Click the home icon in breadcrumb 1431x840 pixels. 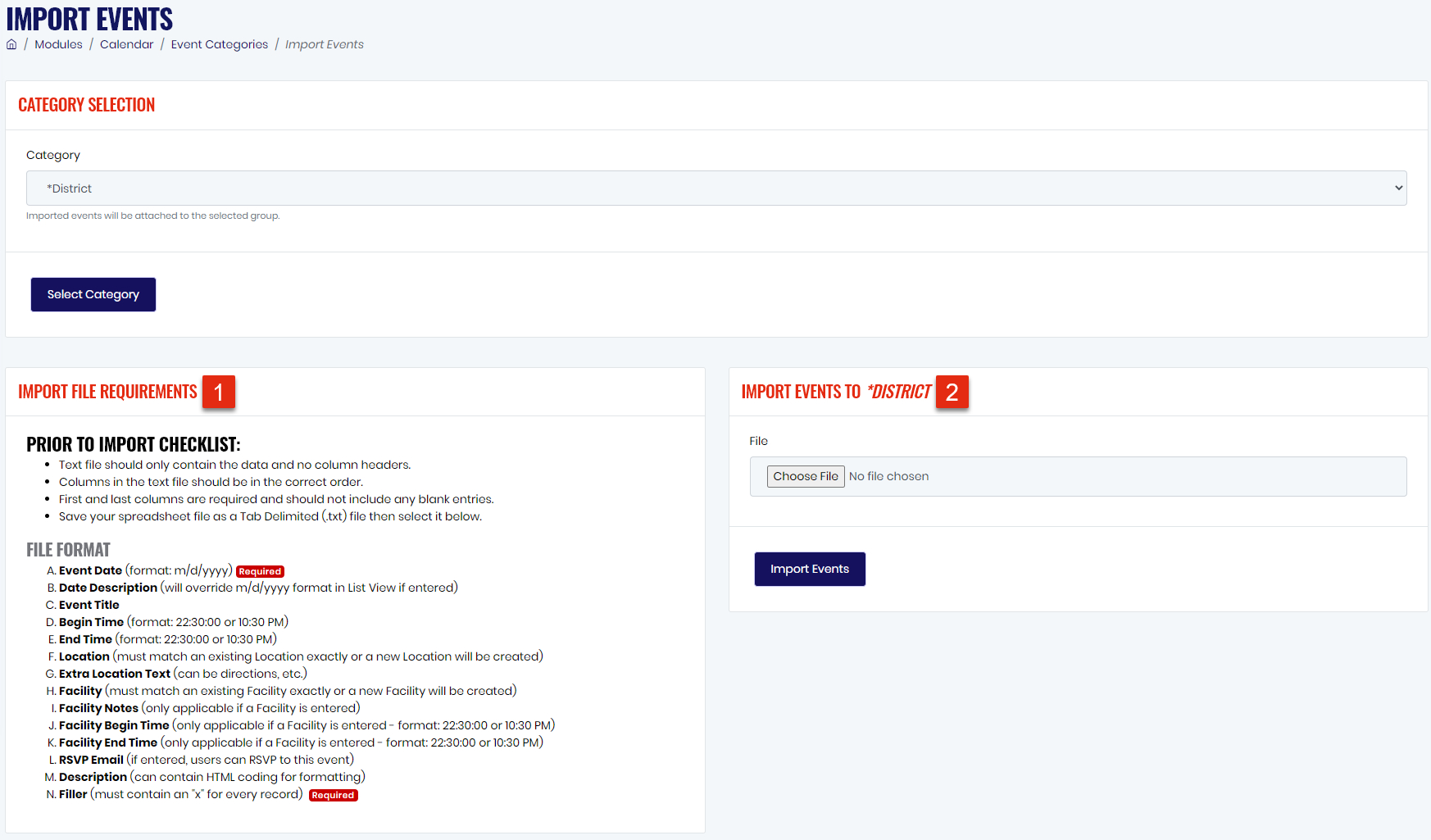click(11, 44)
